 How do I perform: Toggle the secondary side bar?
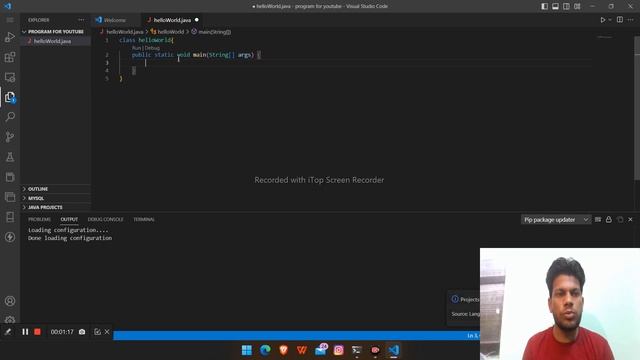coord(566,6)
